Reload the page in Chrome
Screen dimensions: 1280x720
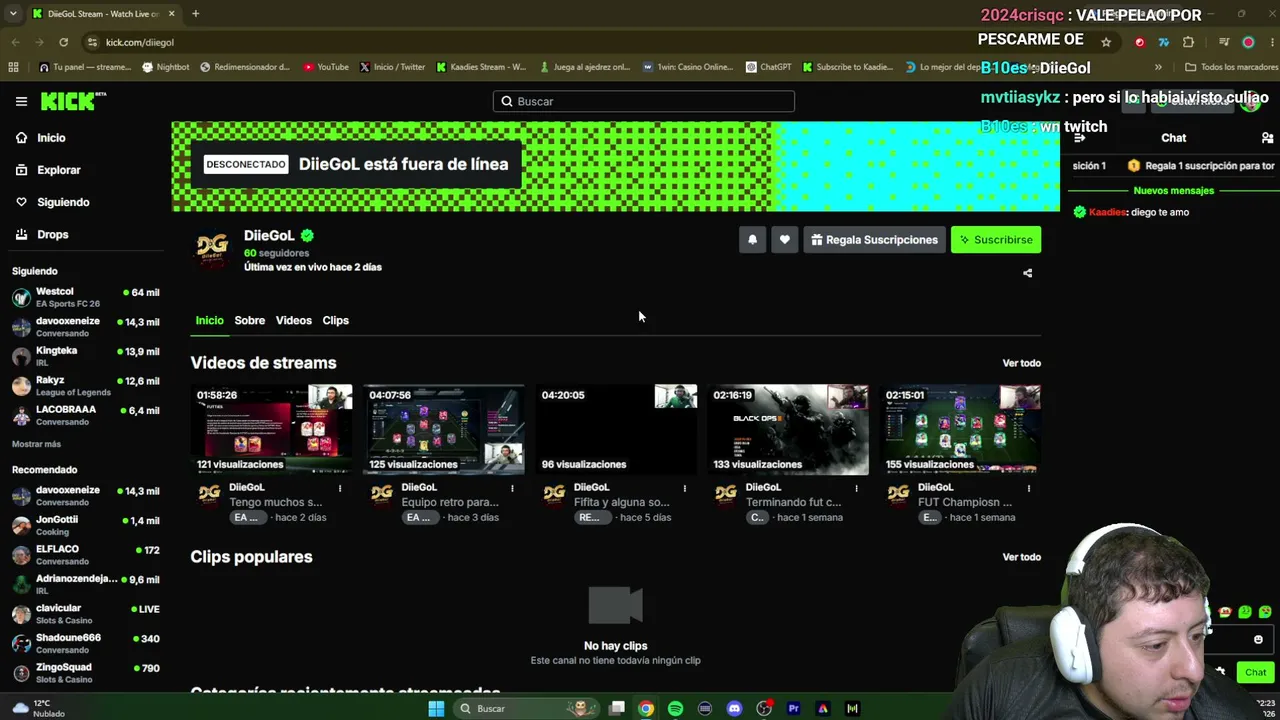tap(63, 42)
